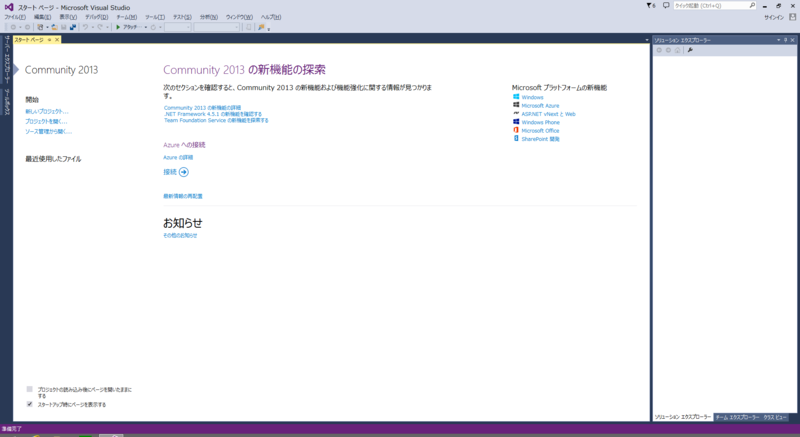Open the Solution Explorer window position dropdown
Screen dimensions: 800x437
coord(779,40)
